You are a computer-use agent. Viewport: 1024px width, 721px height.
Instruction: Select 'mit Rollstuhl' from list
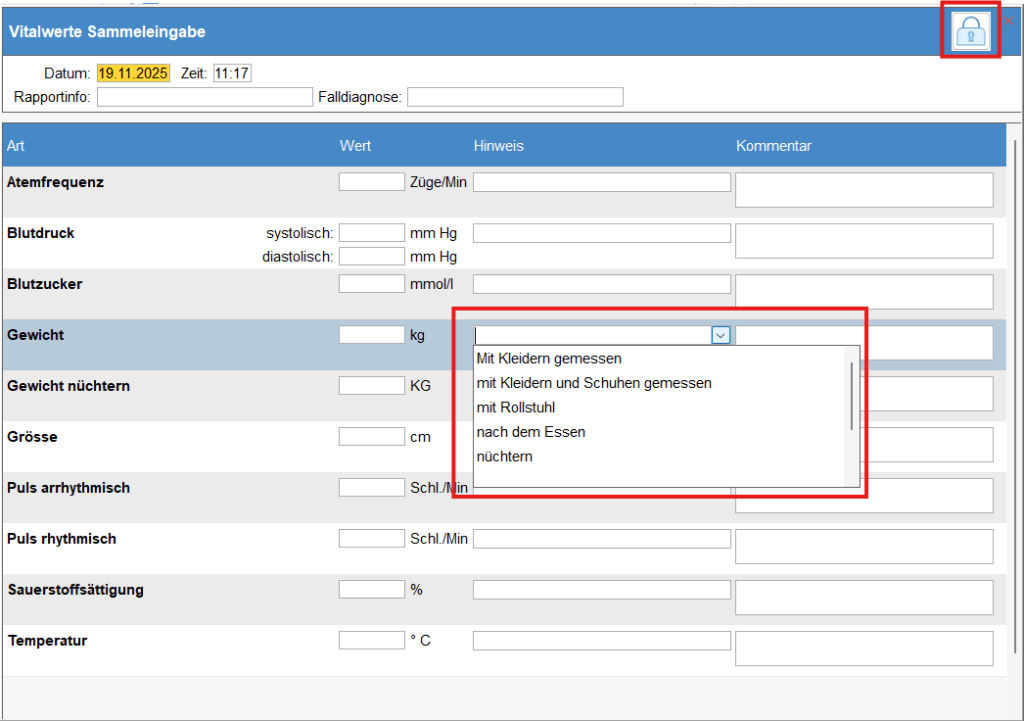516,408
